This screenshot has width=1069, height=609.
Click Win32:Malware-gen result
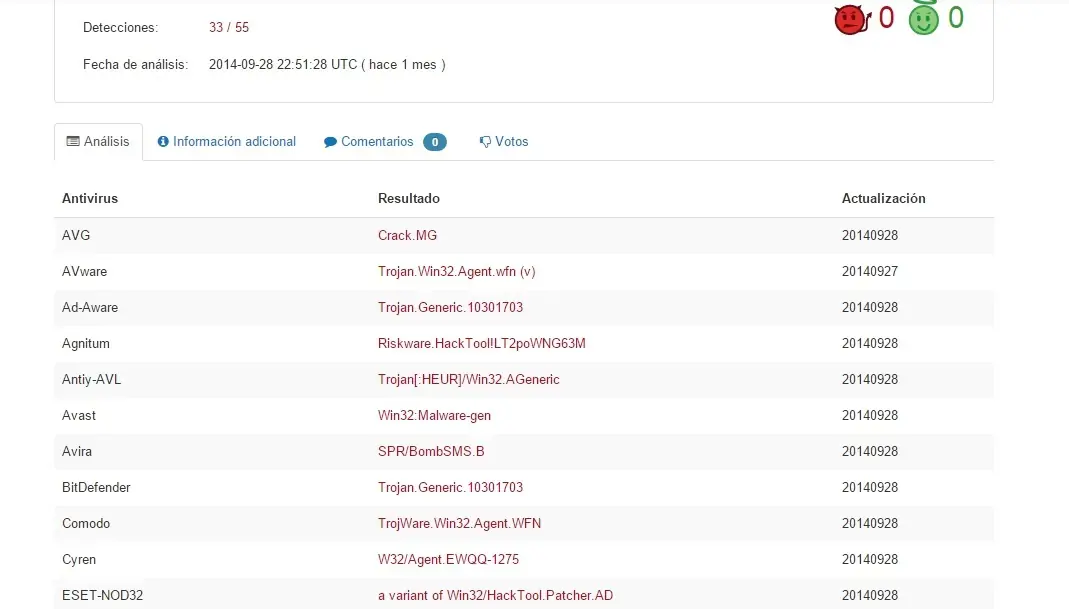click(434, 415)
